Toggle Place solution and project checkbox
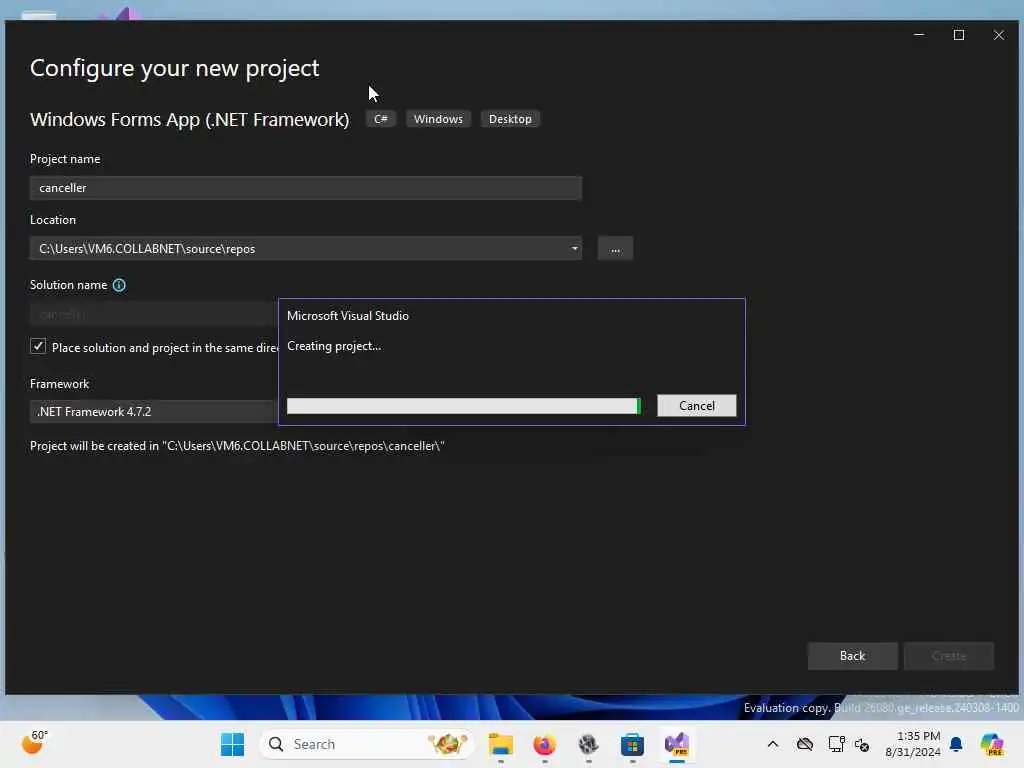Image resolution: width=1024 pixels, height=768 pixels. click(38, 347)
